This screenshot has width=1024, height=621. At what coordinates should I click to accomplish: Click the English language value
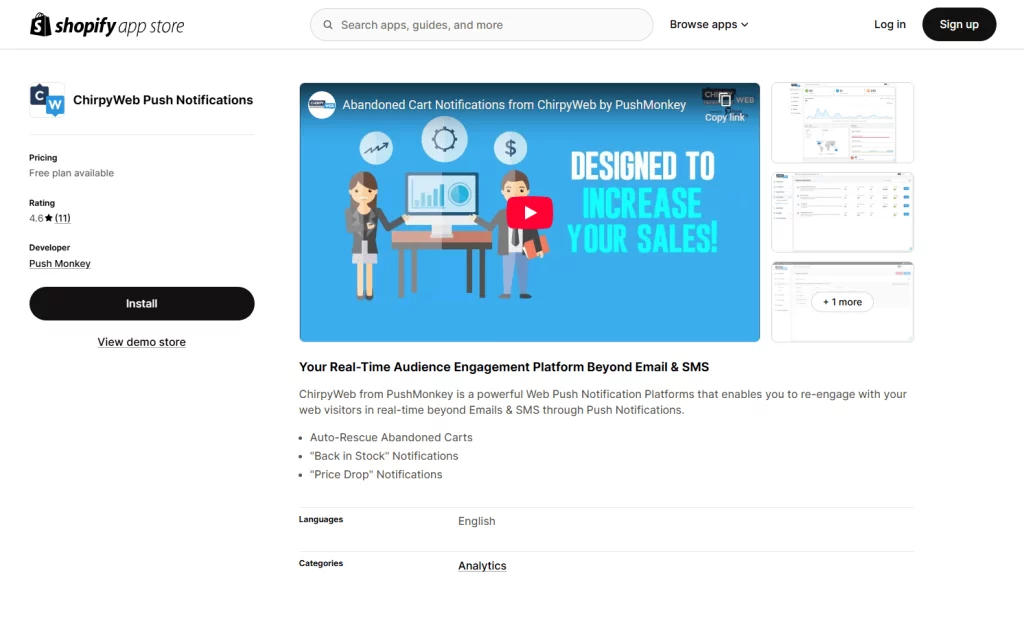coord(477,521)
